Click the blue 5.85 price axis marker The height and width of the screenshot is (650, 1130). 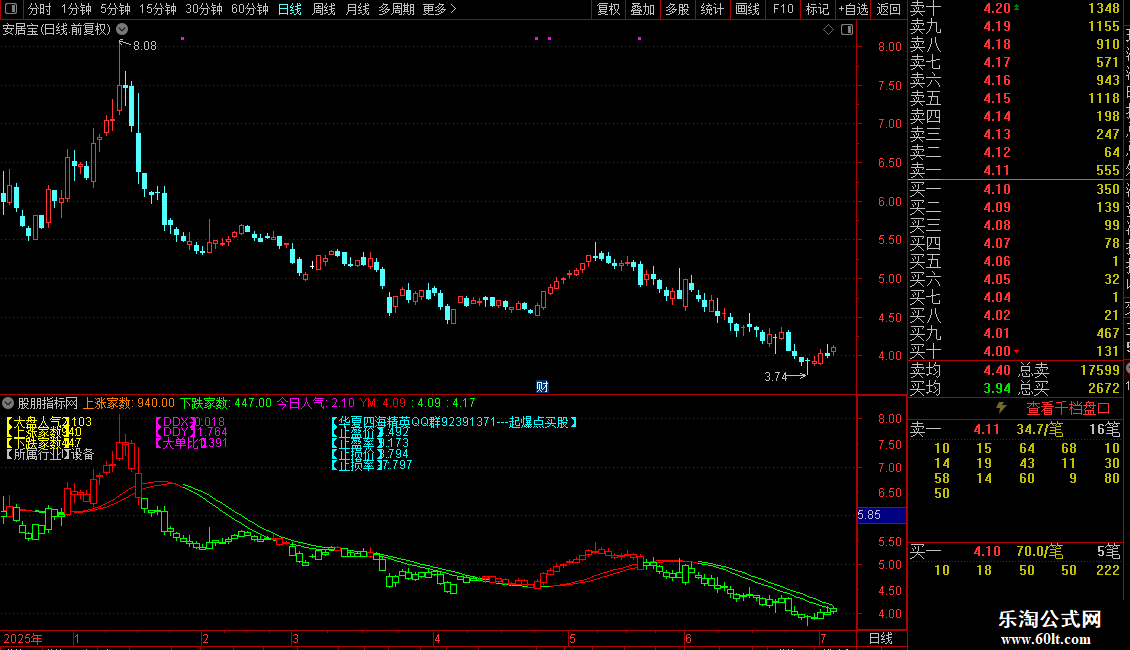pyautogui.click(x=881, y=515)
